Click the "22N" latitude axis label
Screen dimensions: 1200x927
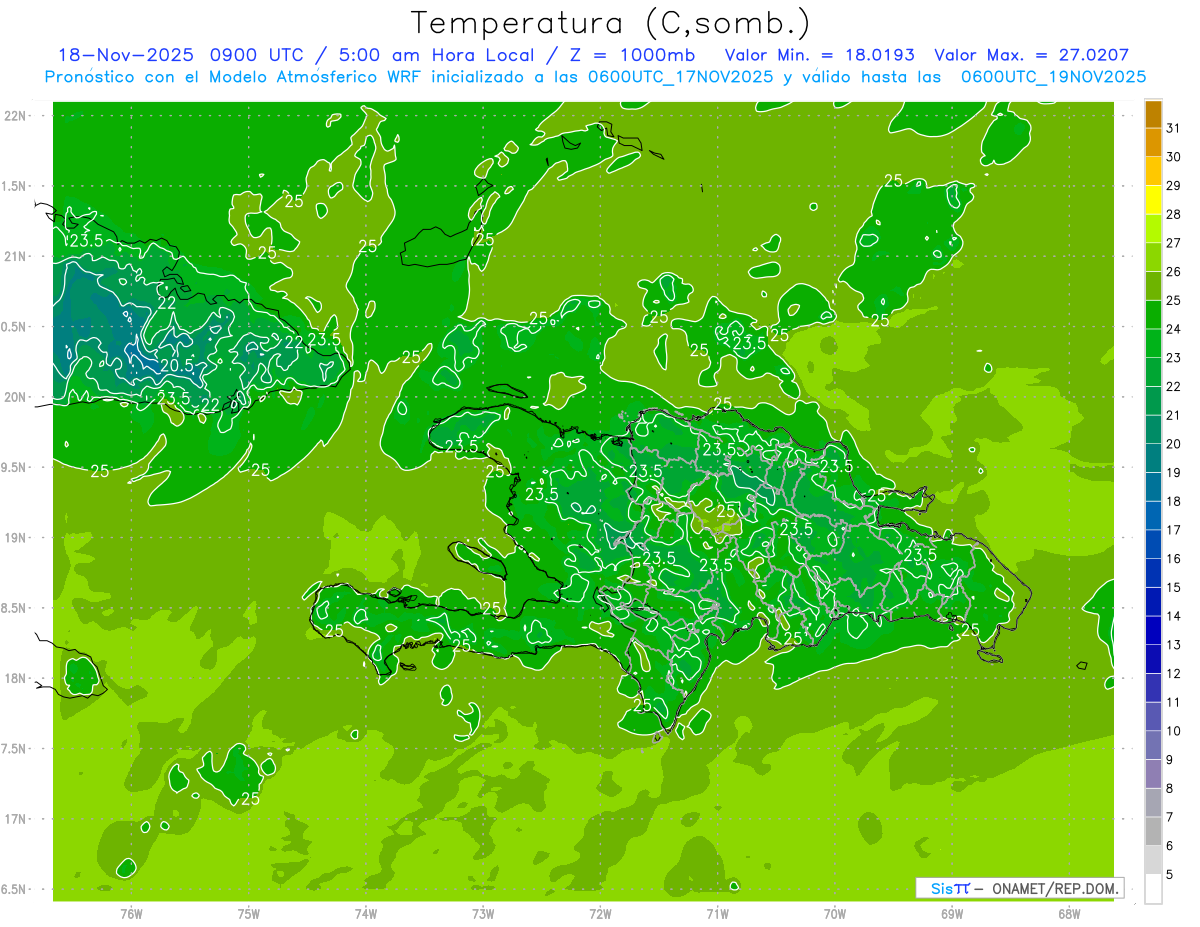(17, 115)
